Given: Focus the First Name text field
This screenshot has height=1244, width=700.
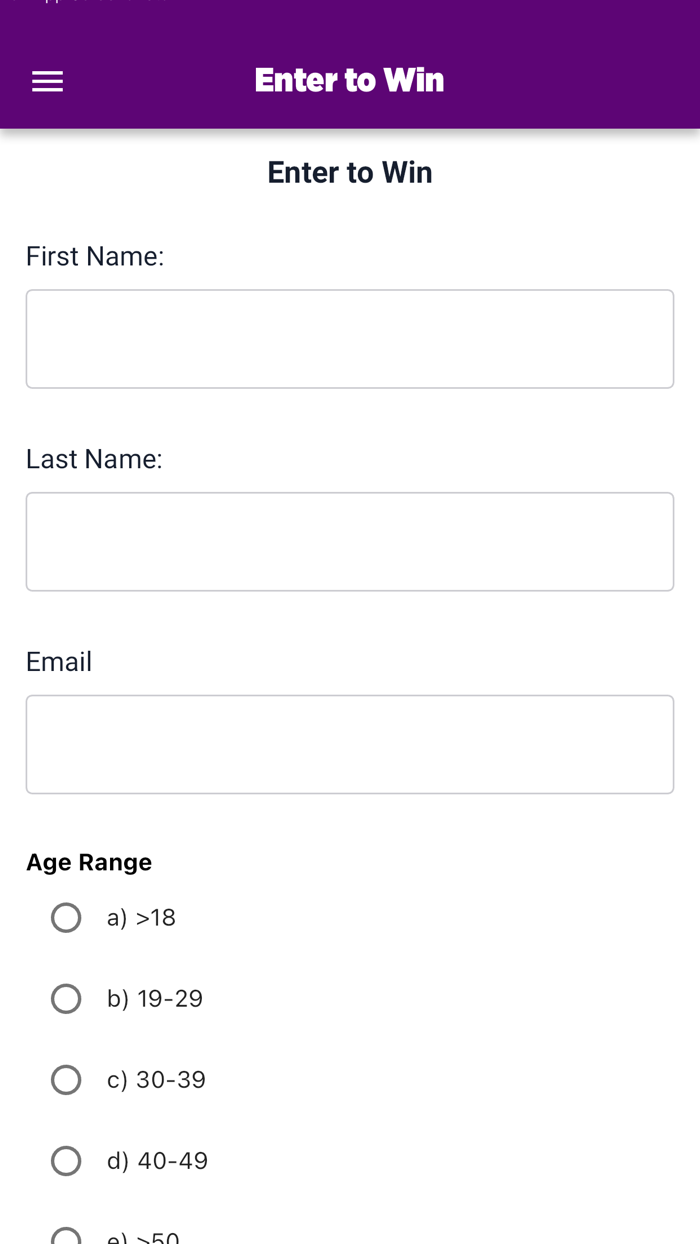Looking at the screenshot, I should pyautogui.click(x=349, y=339).
